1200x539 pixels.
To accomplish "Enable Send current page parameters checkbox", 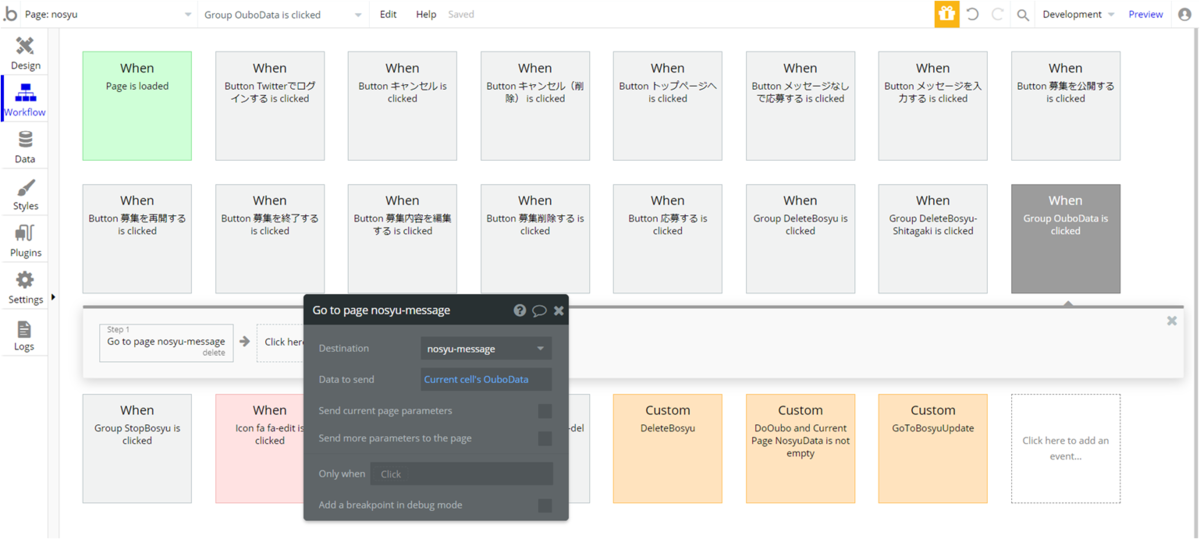I will (x=545, y=411).
